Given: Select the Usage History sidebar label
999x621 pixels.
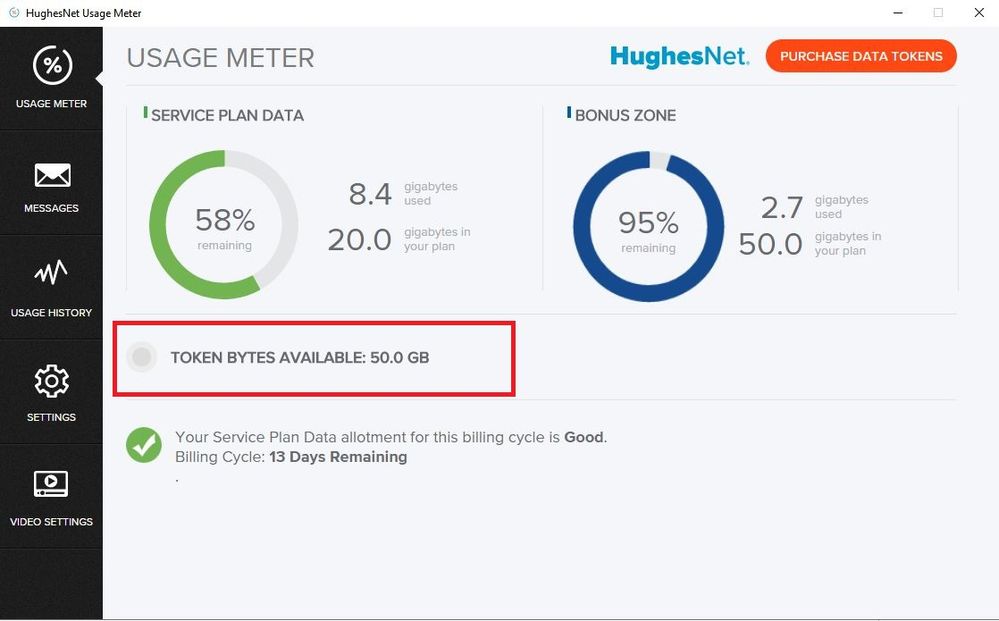Looking at the screenshot, I should point(52,313).
